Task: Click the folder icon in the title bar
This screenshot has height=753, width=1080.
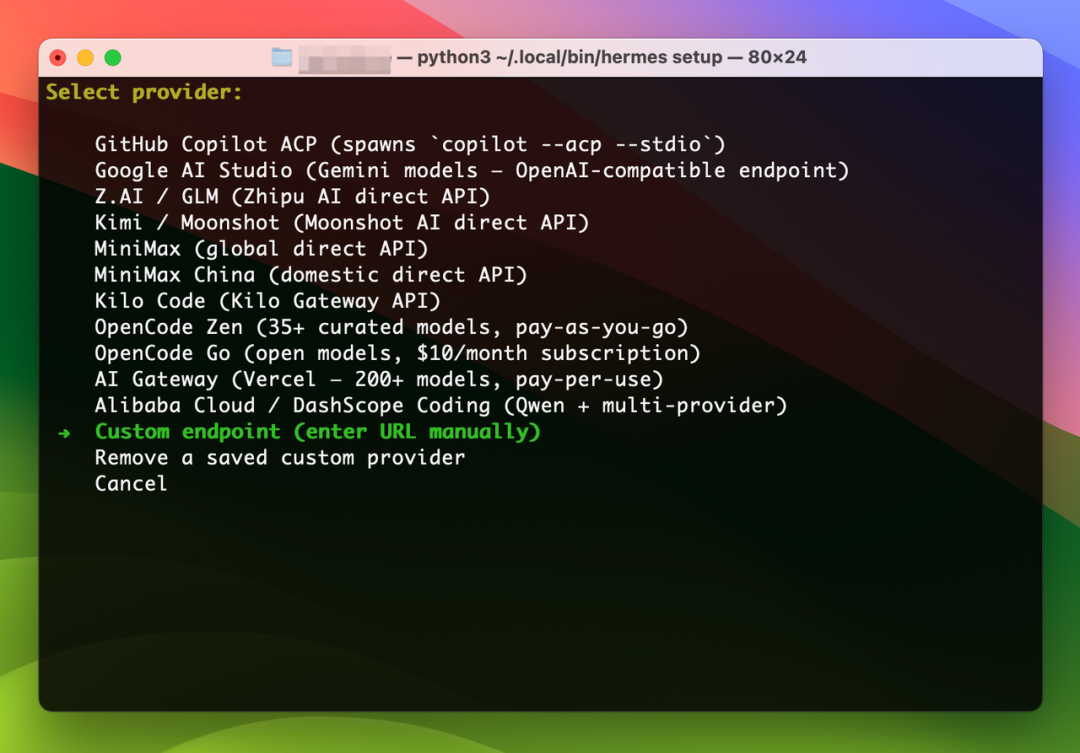Action: (x=282, y=57)
